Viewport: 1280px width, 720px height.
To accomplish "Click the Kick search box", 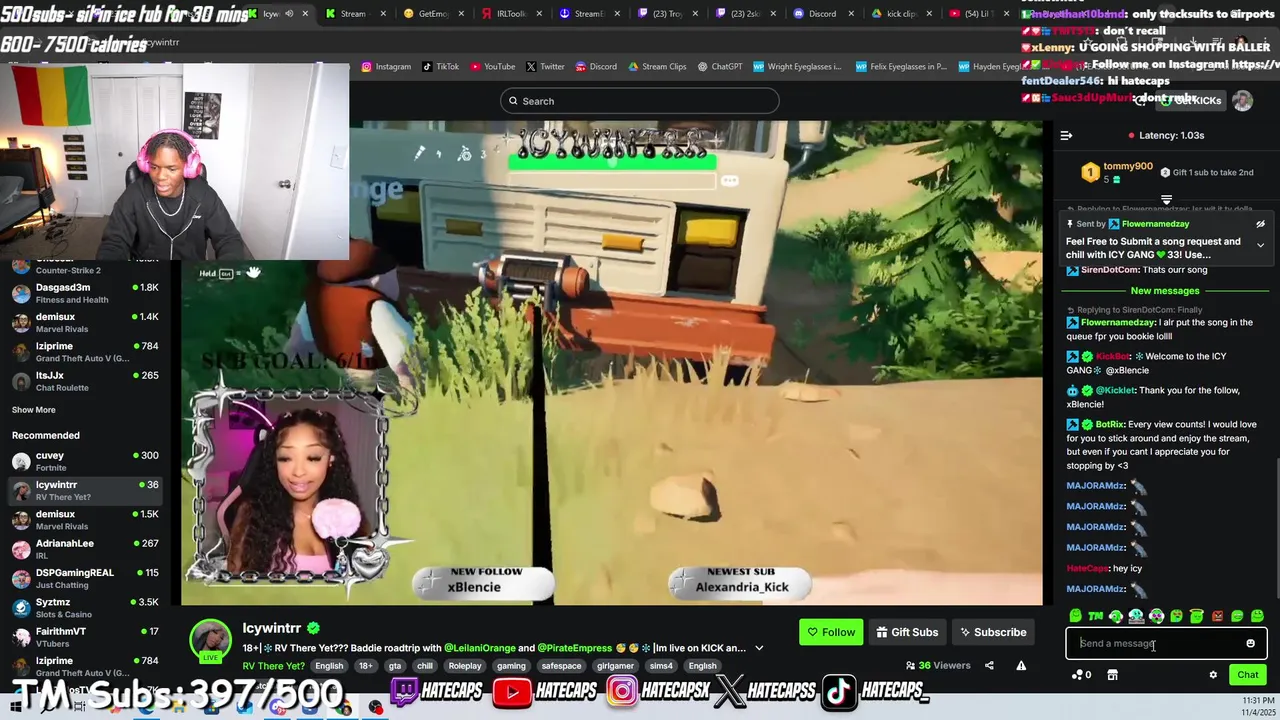I will pyautogui.click(x=640, y=101).
